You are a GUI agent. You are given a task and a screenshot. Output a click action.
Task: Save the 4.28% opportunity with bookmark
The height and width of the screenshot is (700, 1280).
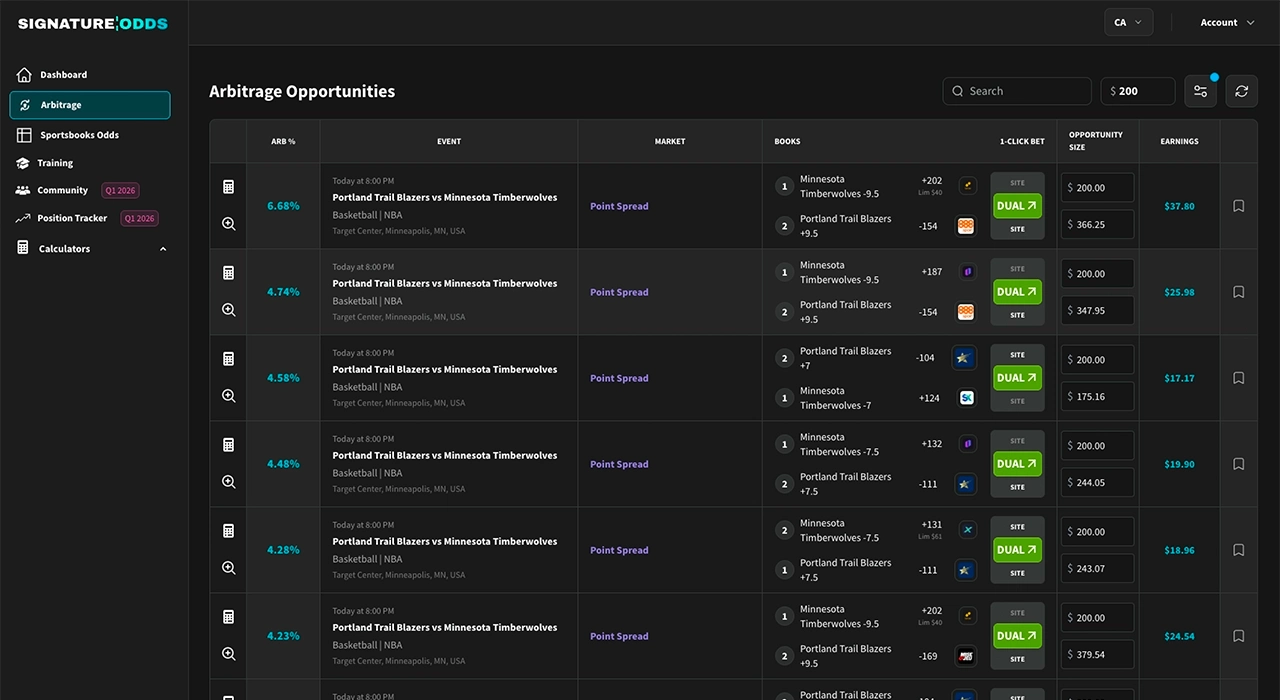tap(1238, 550)
